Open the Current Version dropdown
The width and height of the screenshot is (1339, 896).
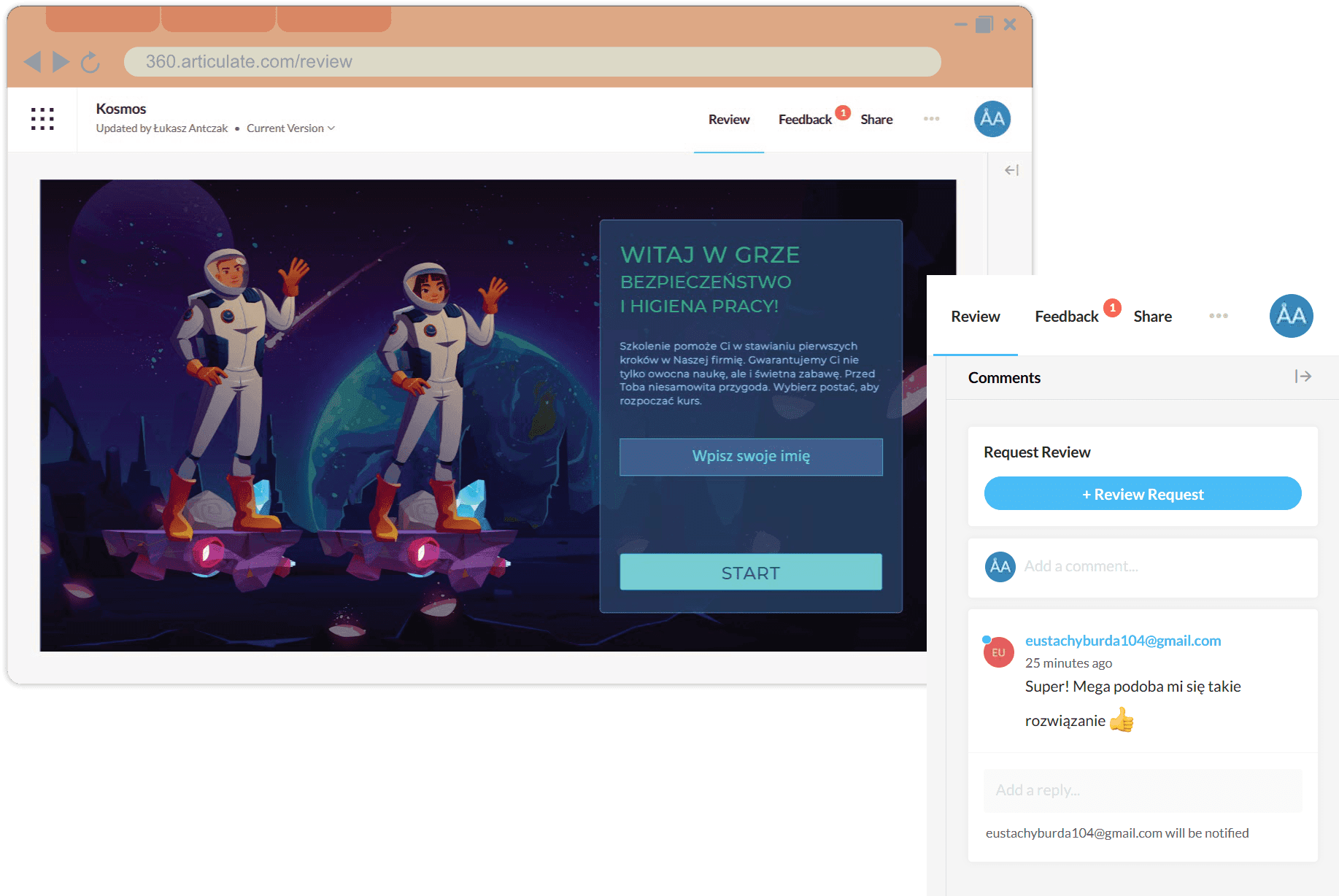pos(290,128)
